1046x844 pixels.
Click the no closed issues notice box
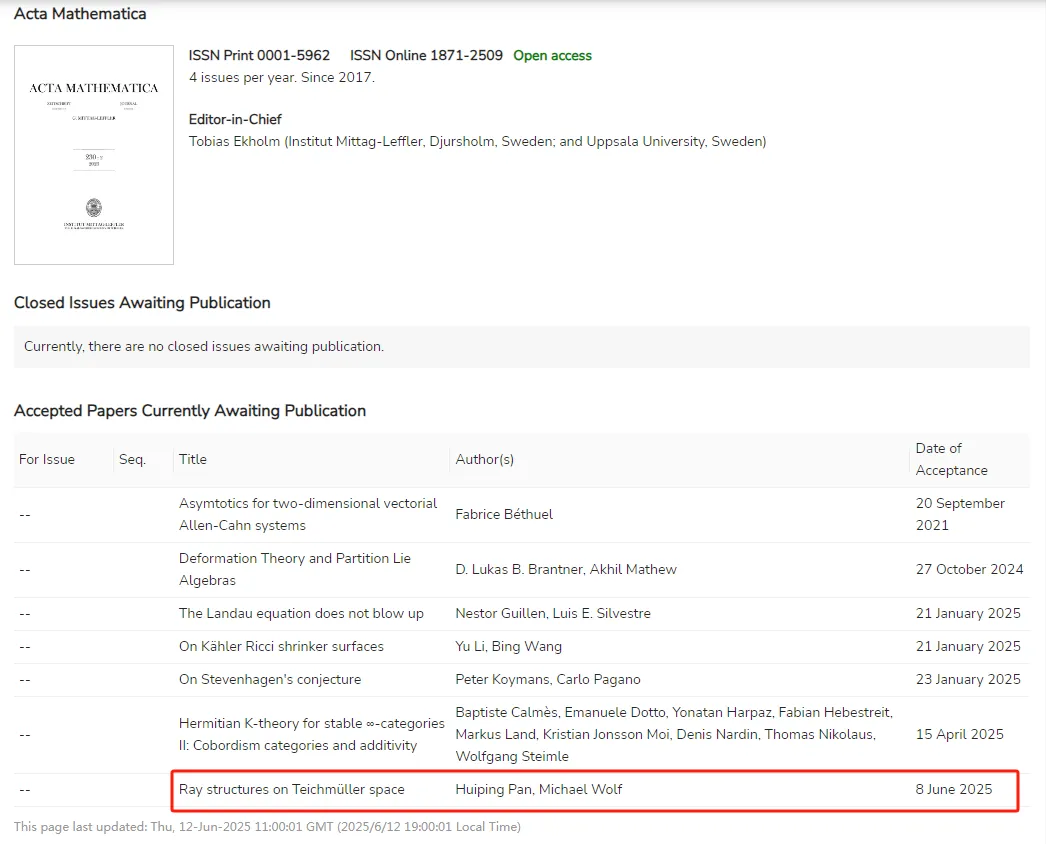[x=521, y=346]
